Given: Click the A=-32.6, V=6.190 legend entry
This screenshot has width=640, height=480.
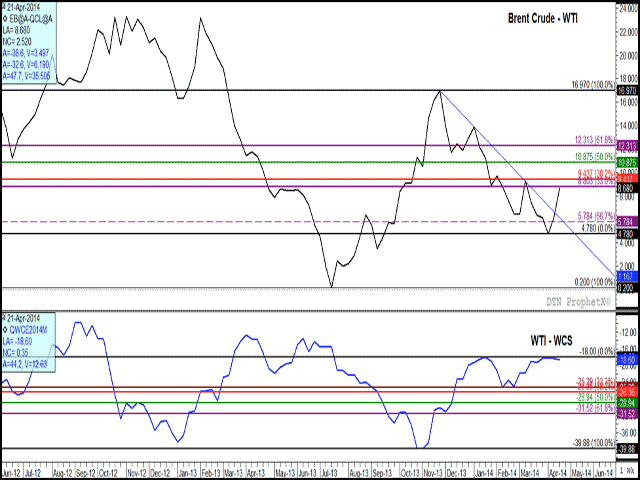Looking at the screenshot, I should point(24,64).
